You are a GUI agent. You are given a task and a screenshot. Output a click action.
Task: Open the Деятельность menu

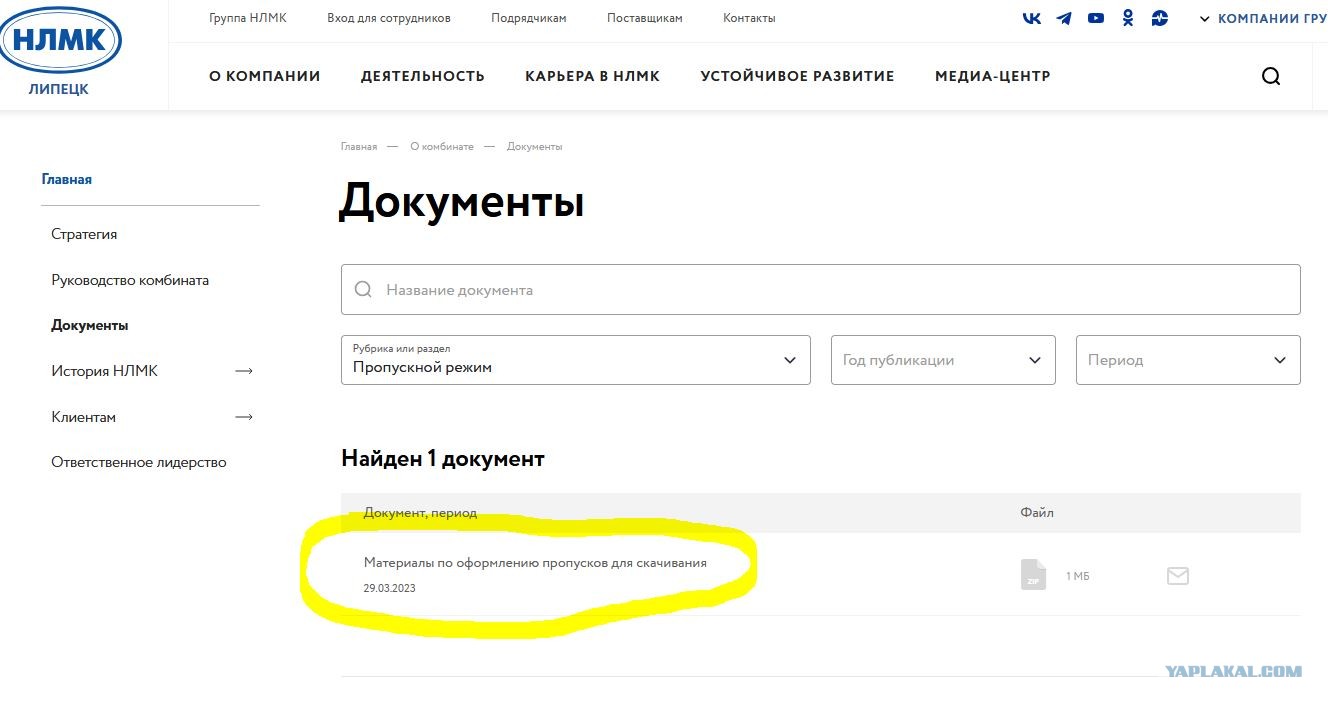click(x=423, y=76)
